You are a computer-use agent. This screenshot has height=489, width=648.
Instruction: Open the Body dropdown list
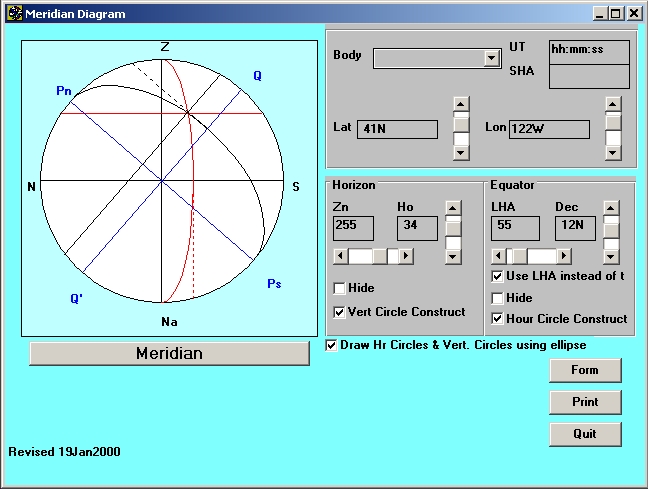pyautogui.click(x=491, y=59)
